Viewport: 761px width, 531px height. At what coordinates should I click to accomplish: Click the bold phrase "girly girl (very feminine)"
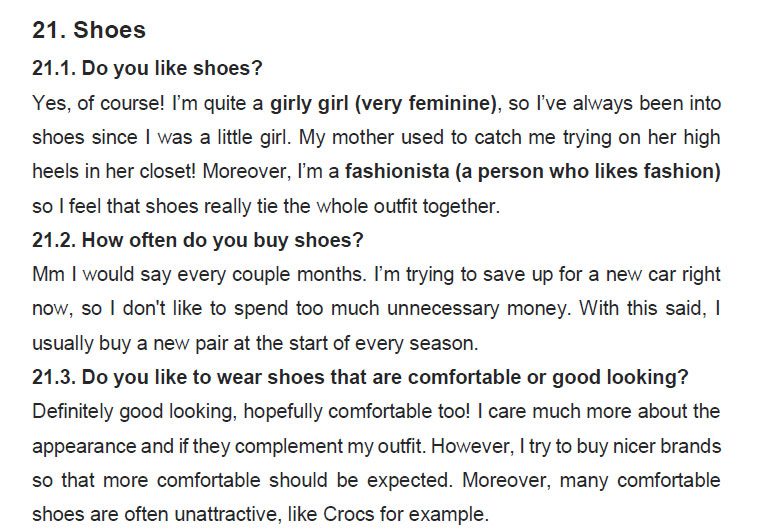pyautogui.click(x=382, y=103)
